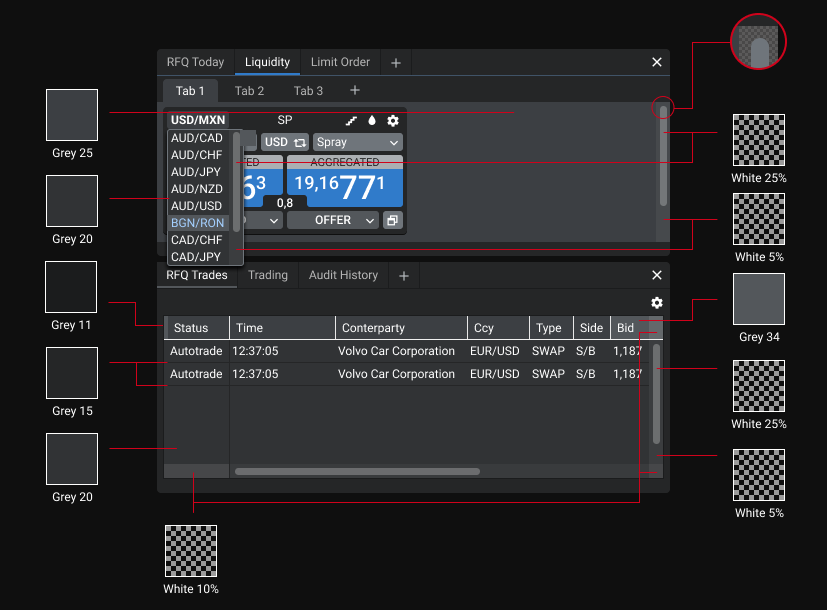Click the AGGREGATED 19,16771 price tile

pos(345,181)
